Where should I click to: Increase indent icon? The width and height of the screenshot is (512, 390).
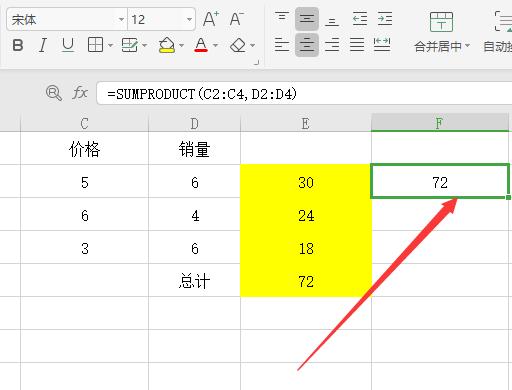[385, 19]
